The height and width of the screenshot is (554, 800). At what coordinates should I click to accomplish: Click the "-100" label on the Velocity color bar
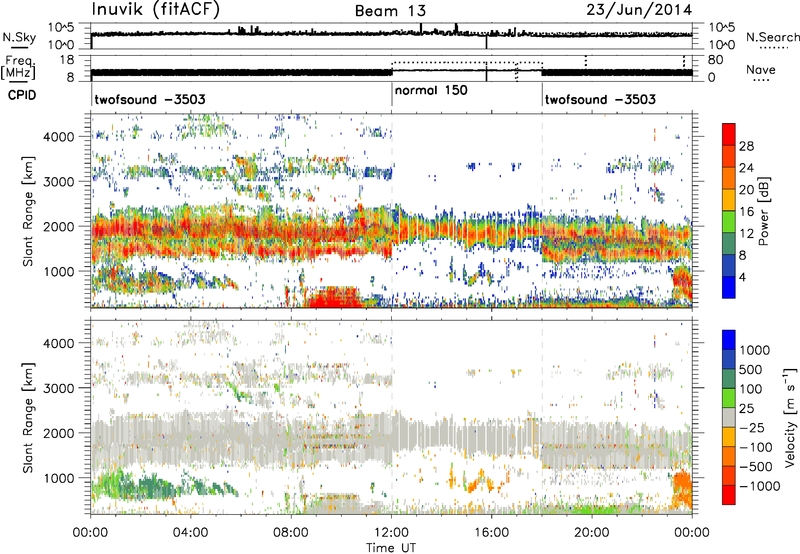tap(756, 447)
